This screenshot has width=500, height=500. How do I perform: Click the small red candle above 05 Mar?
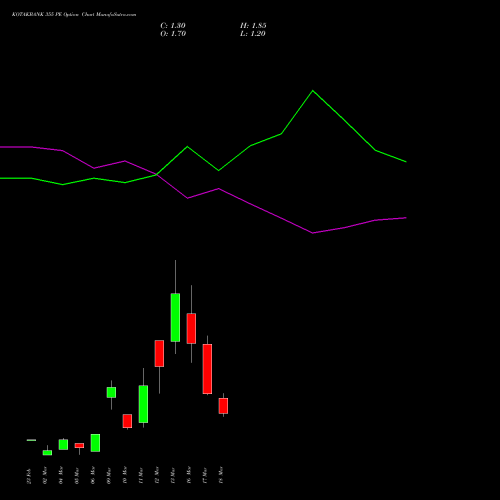(79, 445)
